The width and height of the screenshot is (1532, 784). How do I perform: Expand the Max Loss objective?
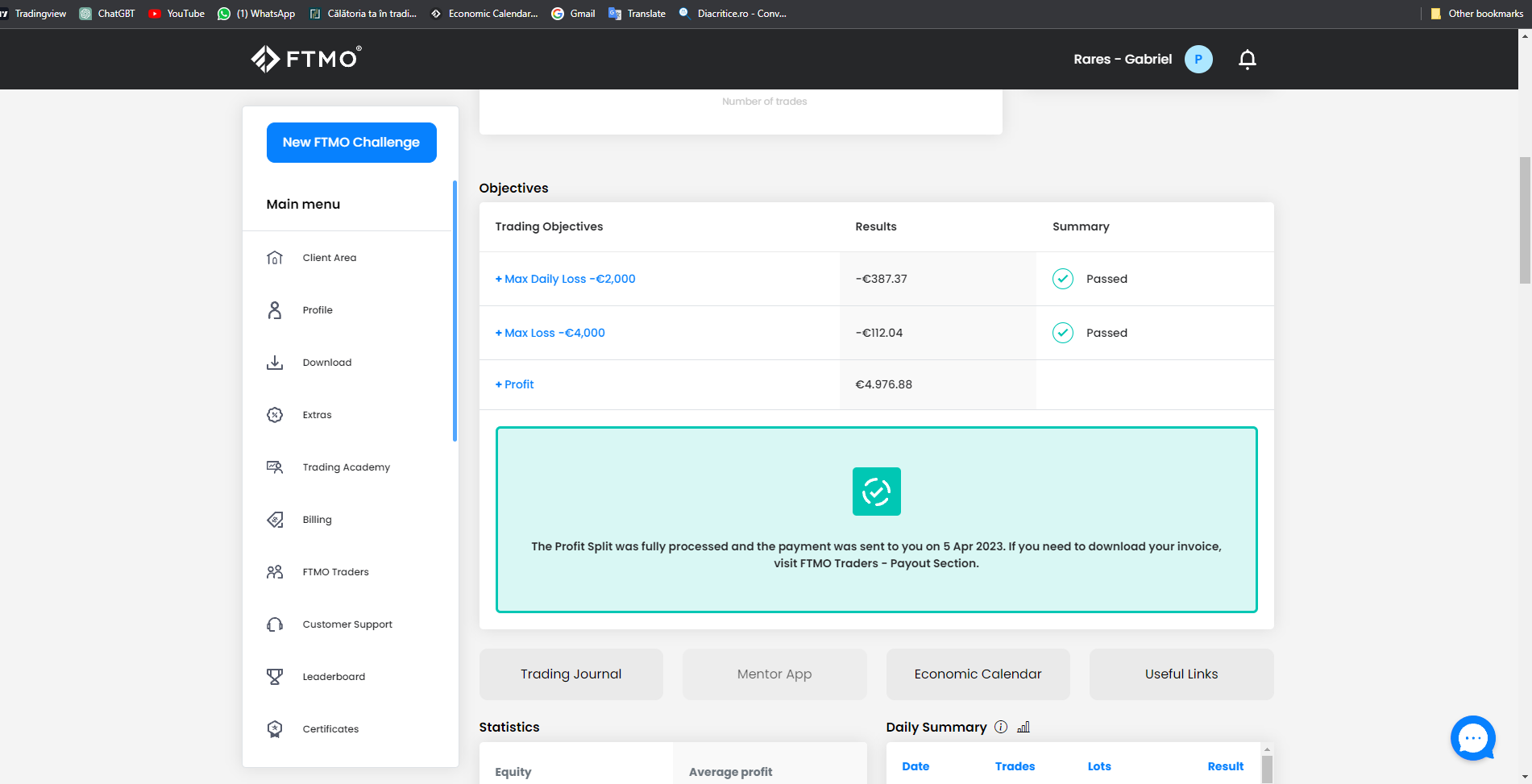tap(550, 333)
